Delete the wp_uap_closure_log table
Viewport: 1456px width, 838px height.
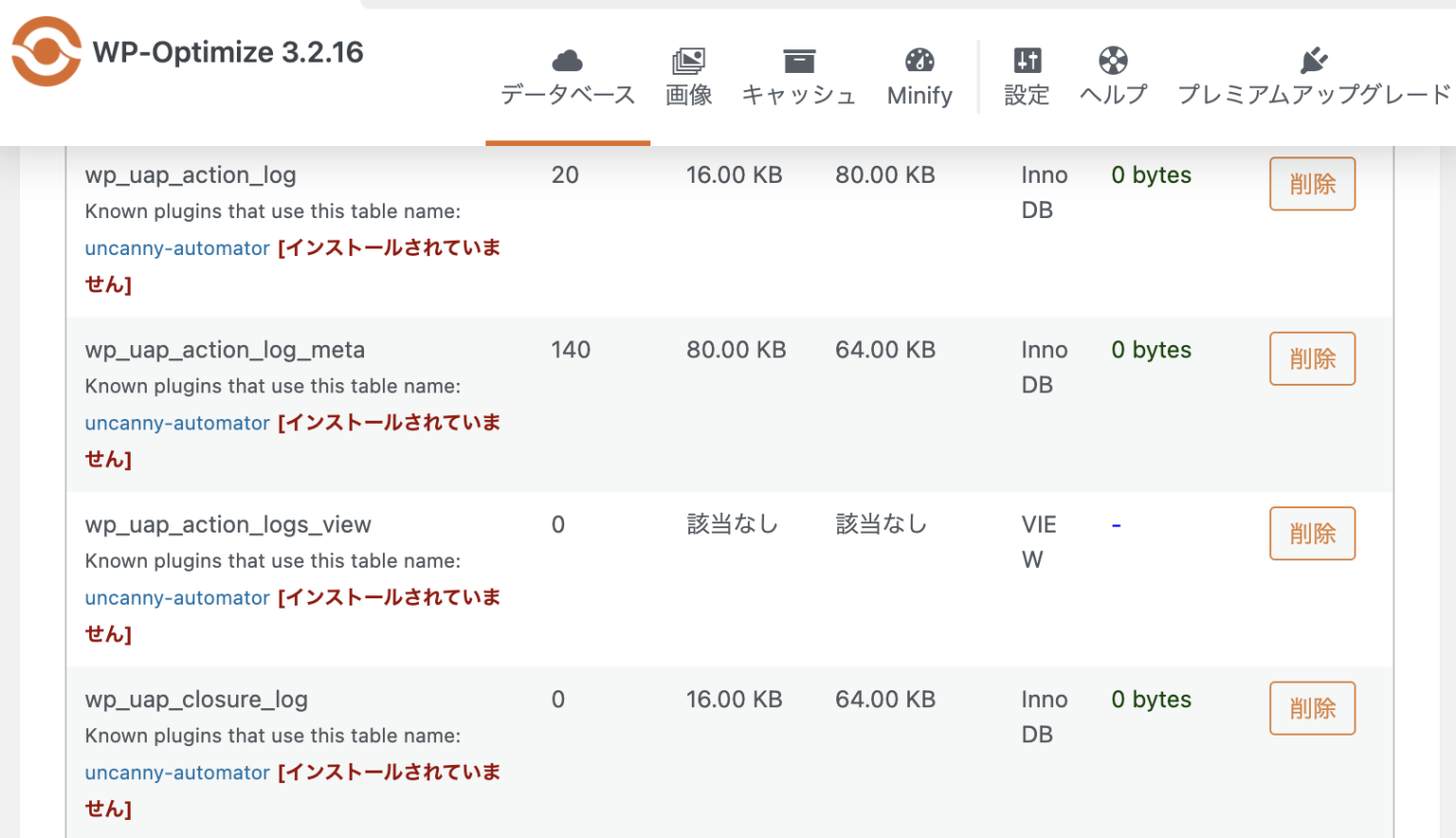coord(1312,708)
